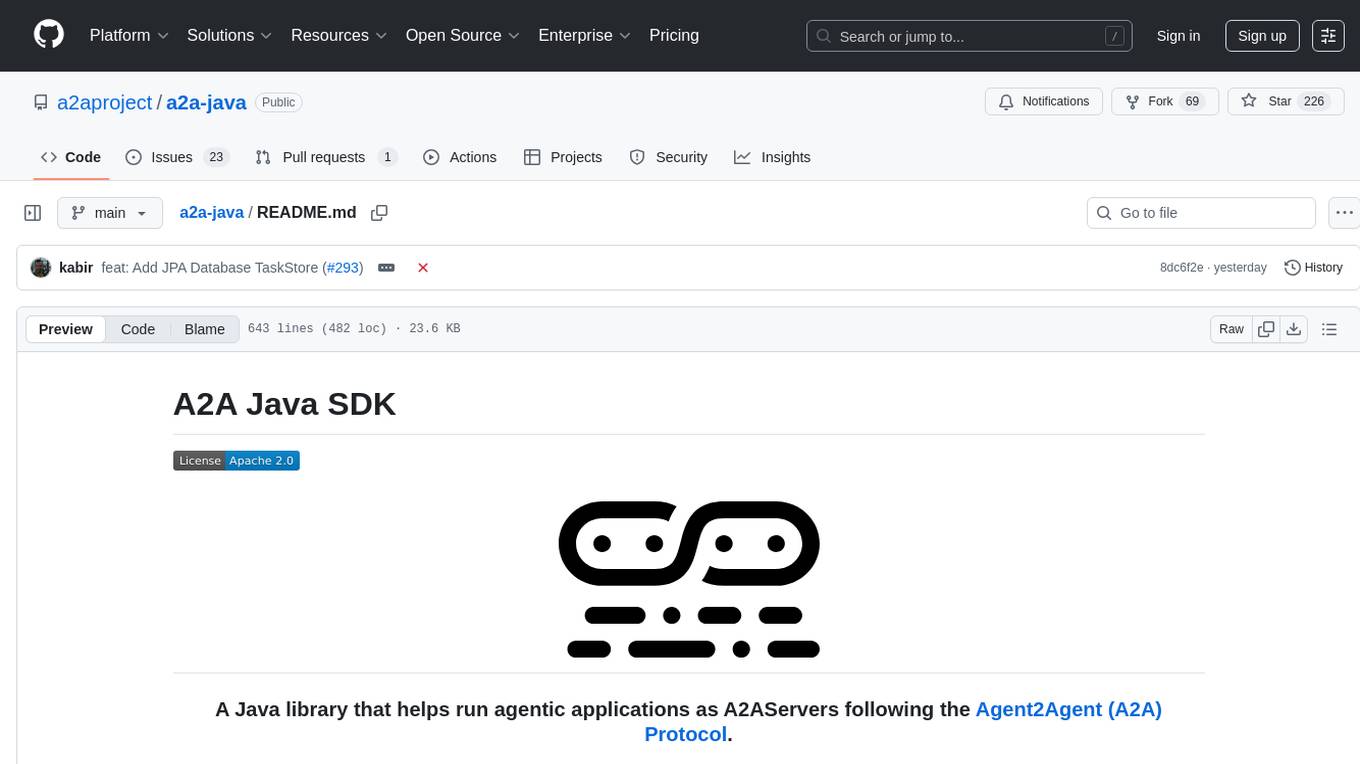Collapse the file tree side panel

(x=33, y=213)
